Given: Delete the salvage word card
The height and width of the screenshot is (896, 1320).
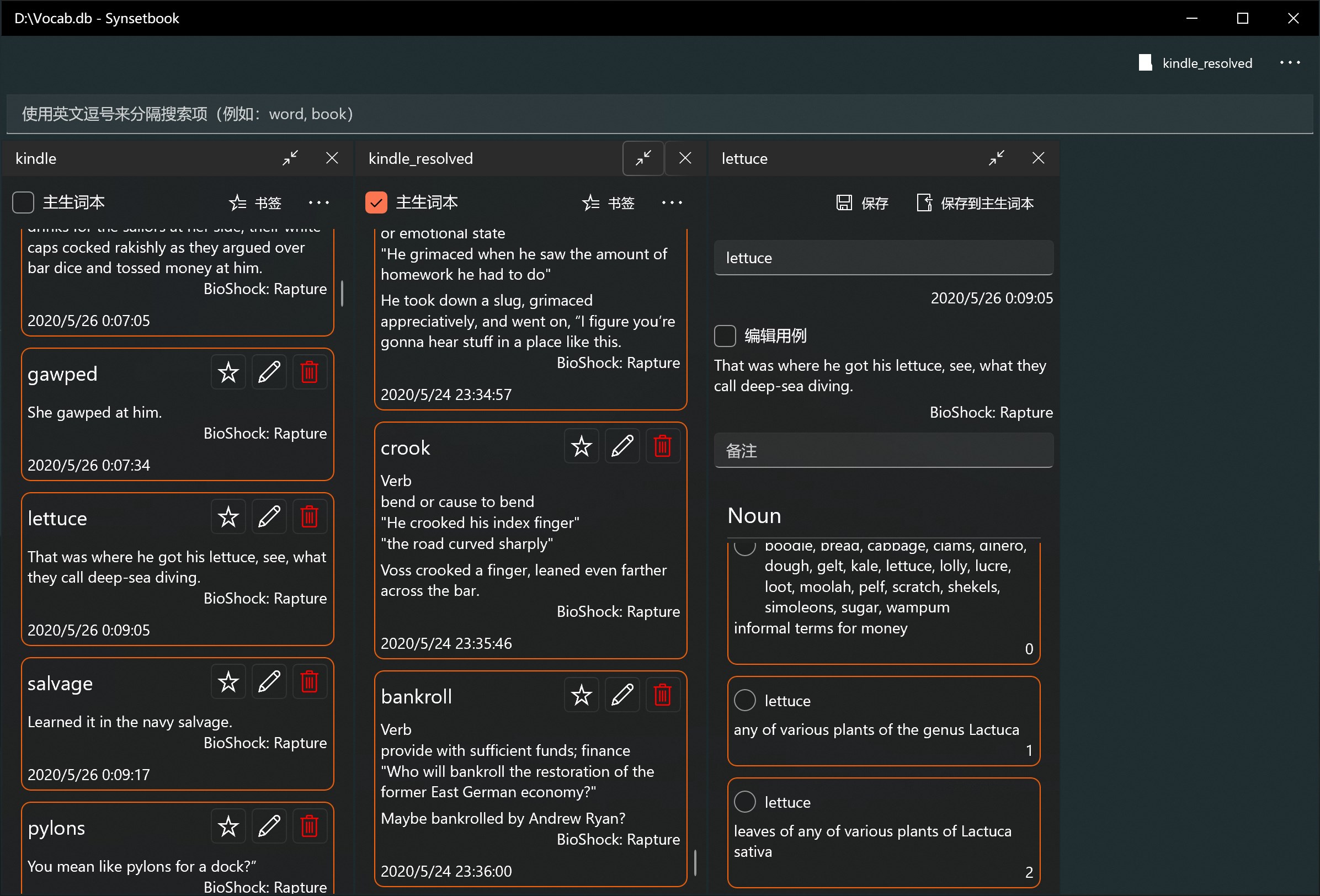Looking at the screenshot, I should click(309, 682).
